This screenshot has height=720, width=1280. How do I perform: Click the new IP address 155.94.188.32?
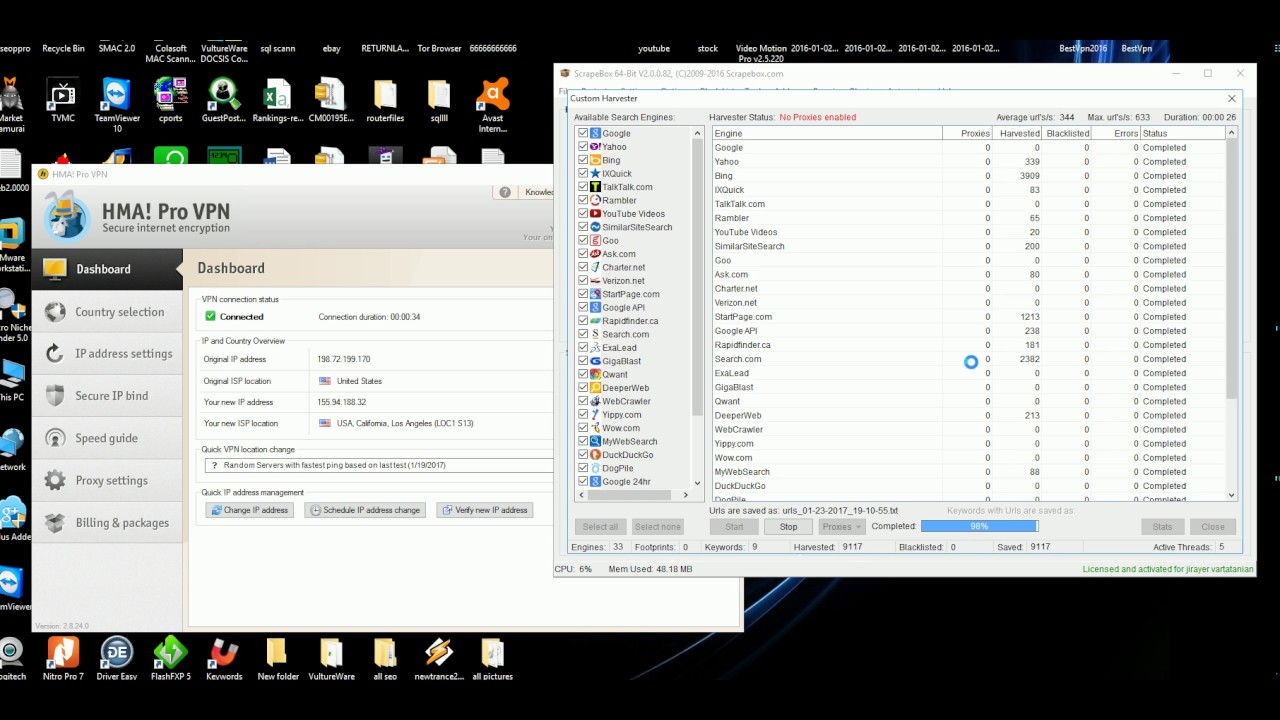coord(342,402)
